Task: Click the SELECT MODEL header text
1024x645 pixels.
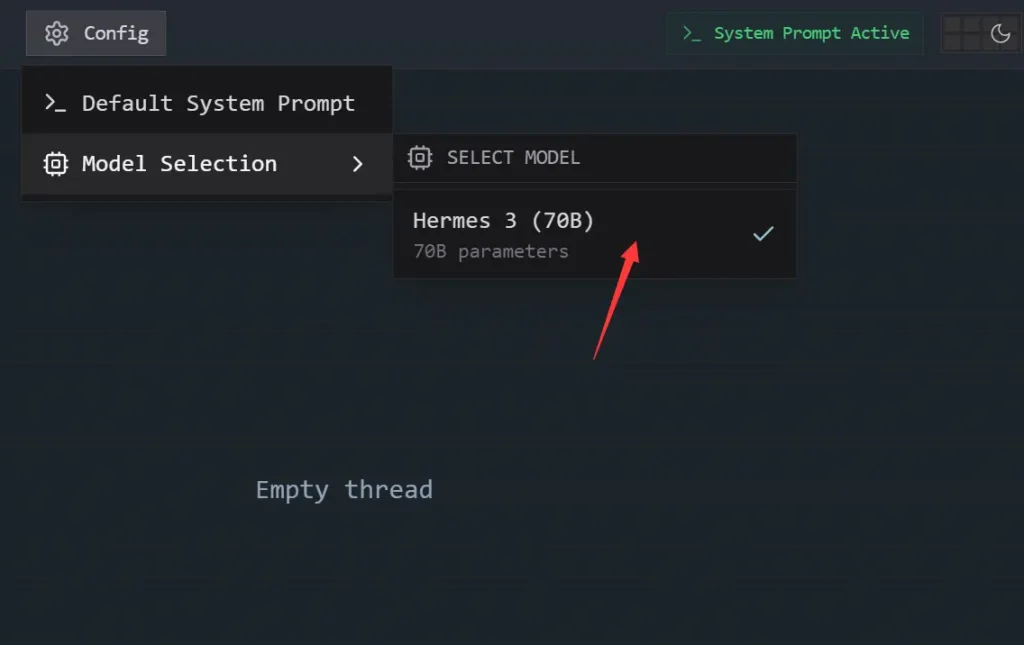Action: [513, 158]
